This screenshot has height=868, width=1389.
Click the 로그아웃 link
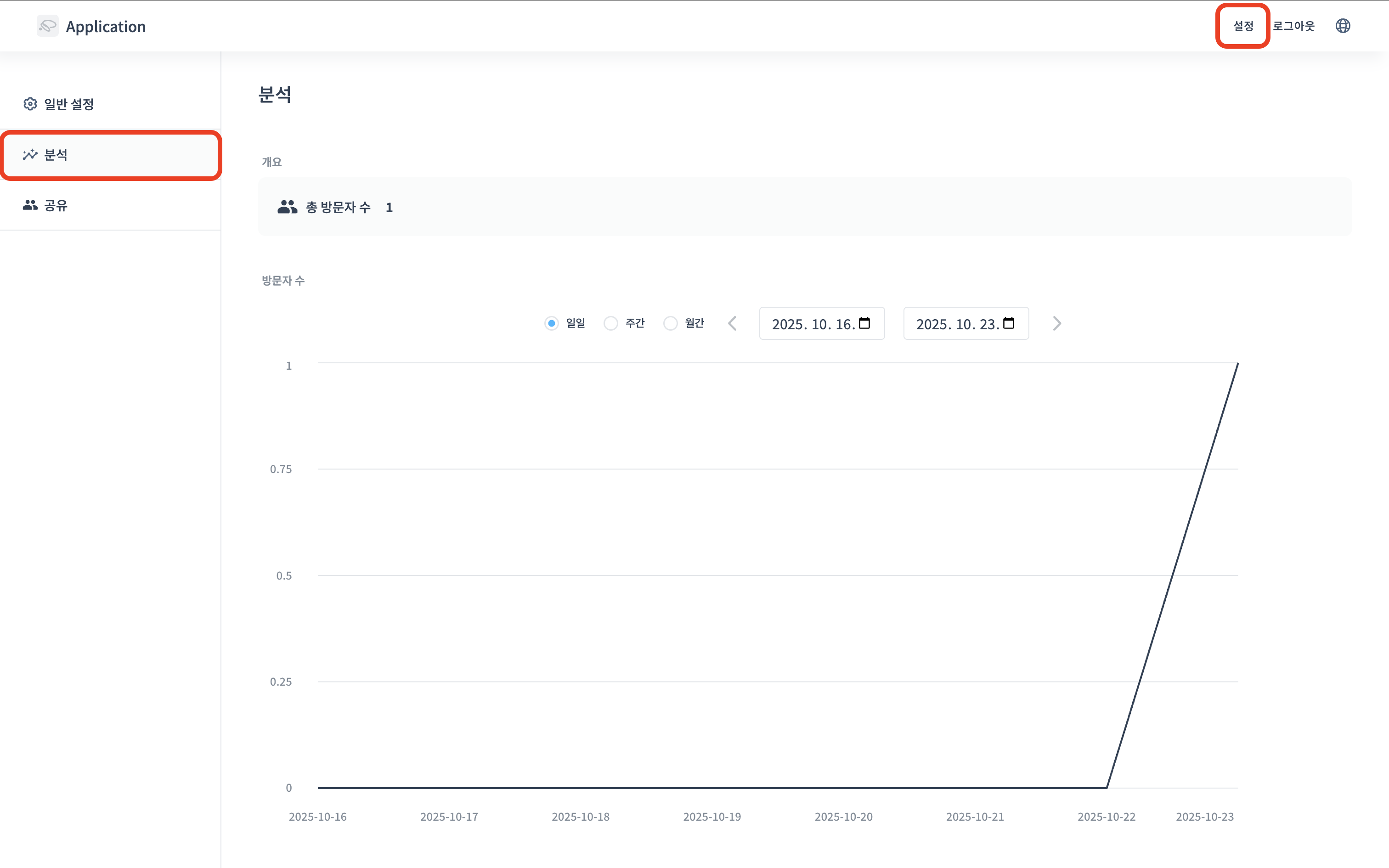point(1293,26)
